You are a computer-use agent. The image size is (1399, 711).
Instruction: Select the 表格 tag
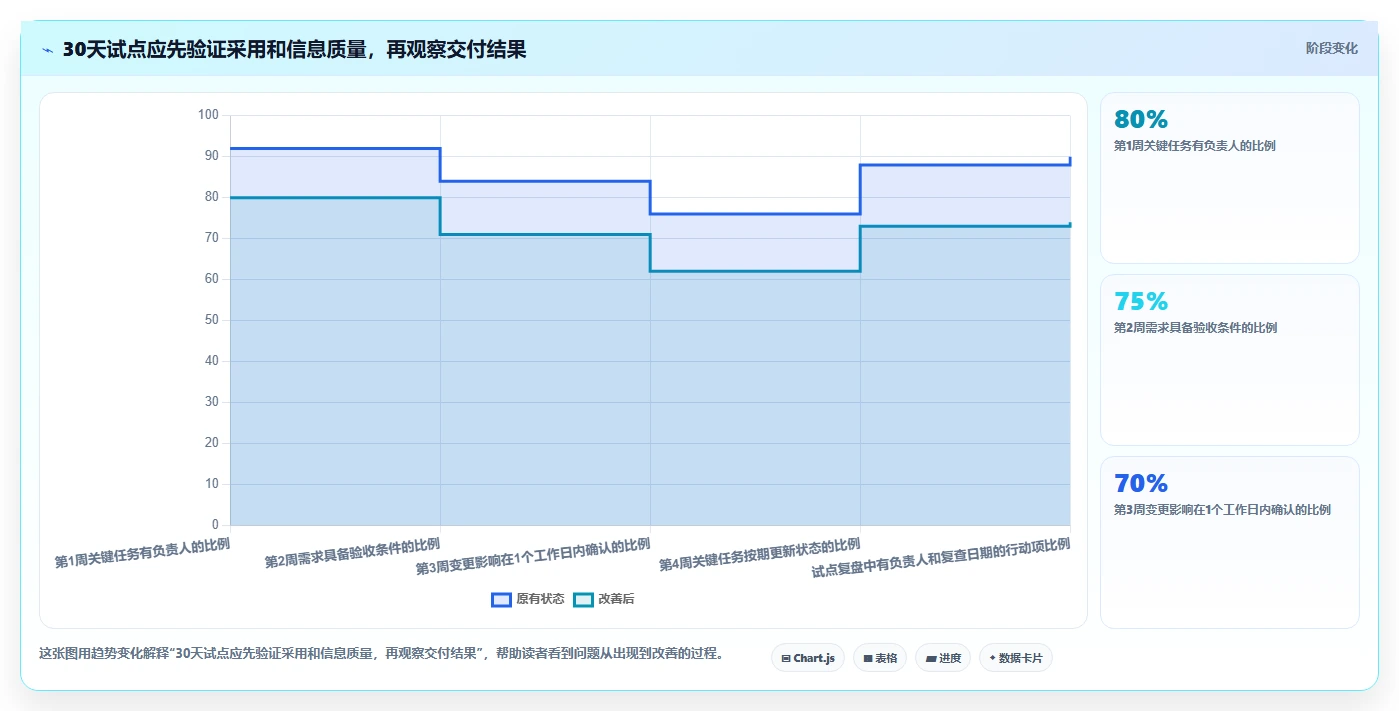[x=880, y=658]
